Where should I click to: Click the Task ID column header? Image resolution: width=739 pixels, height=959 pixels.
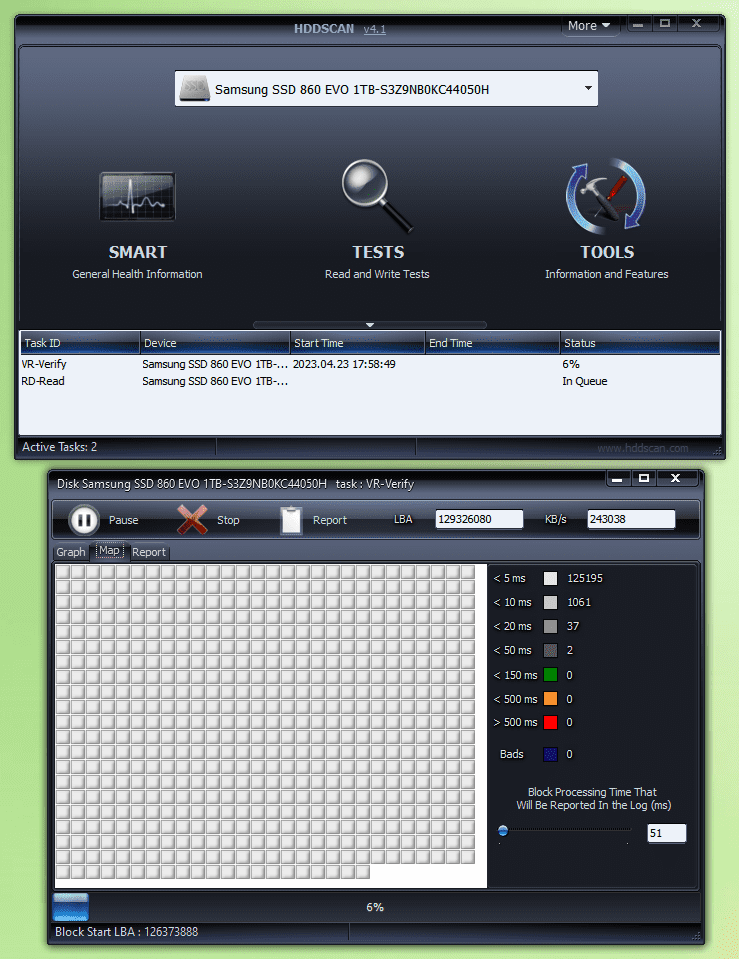coord(80,343)
